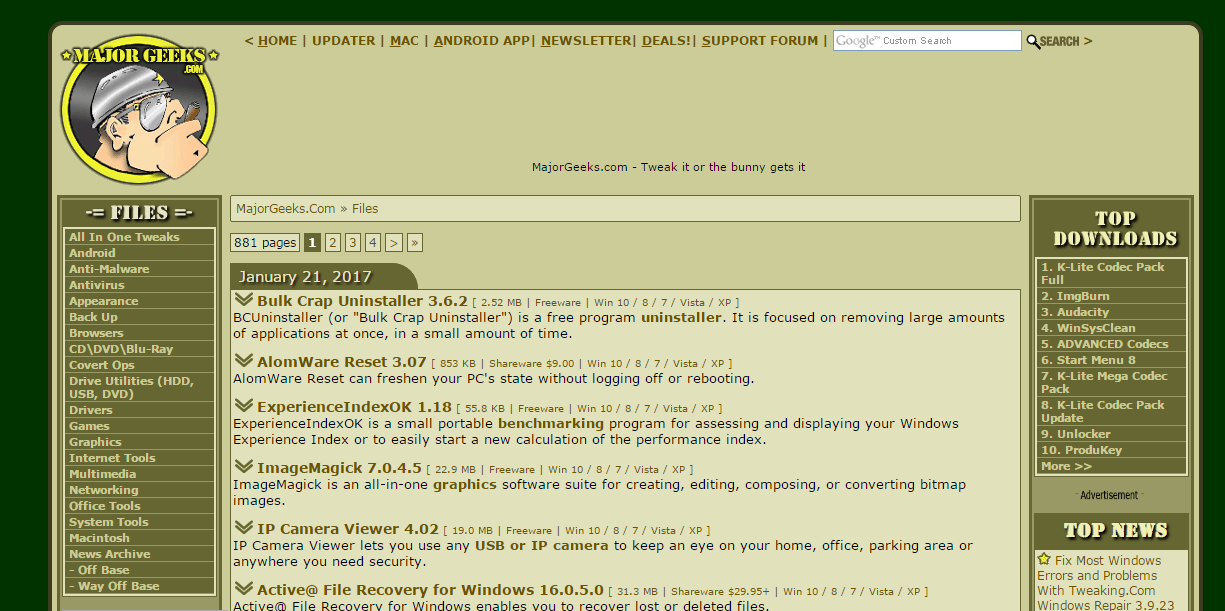Click the next page > button
This screenshot has height=611, width=1225.
394,242
